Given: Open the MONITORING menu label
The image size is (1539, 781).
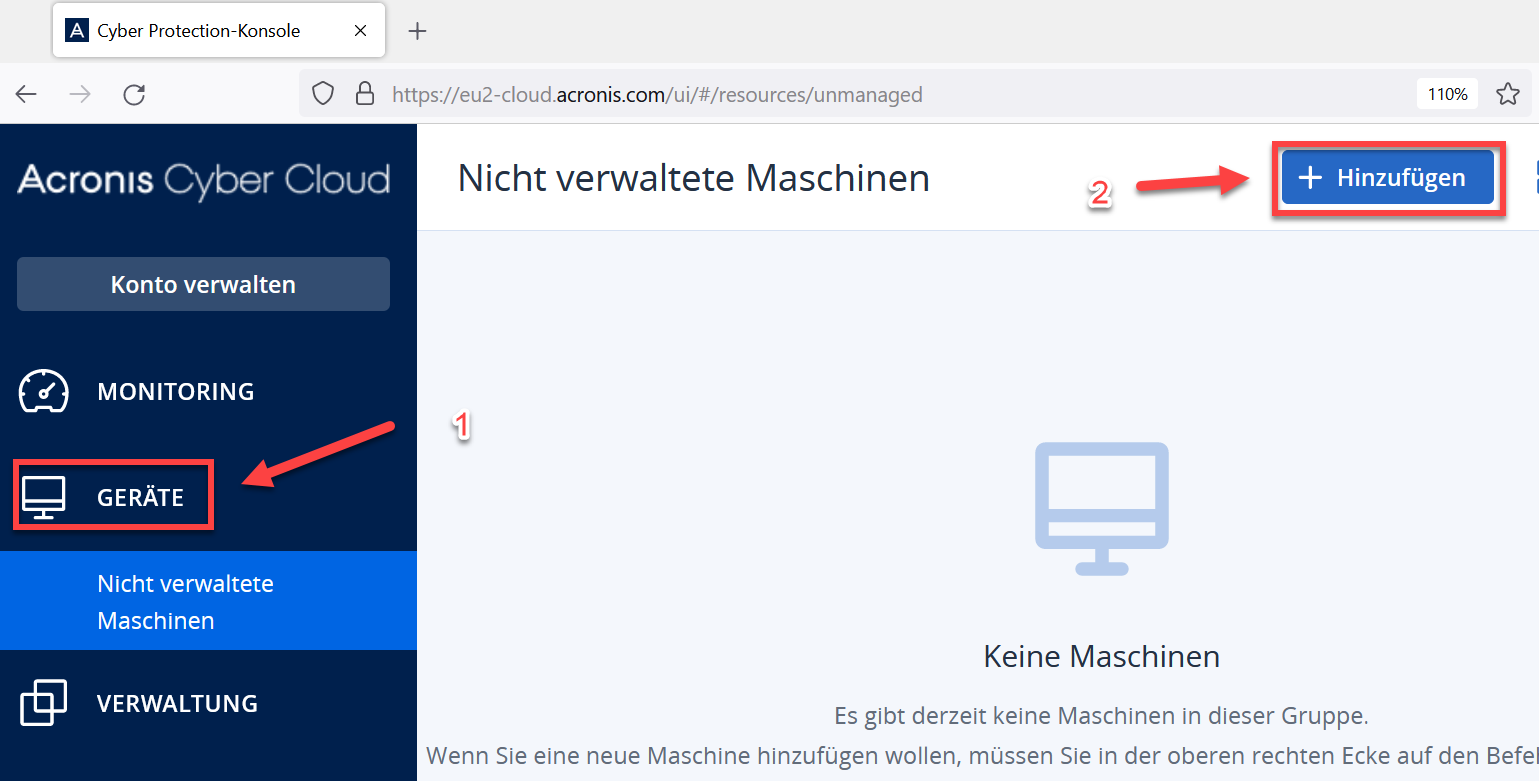Looking at the screenshot, I should (176, 391).
